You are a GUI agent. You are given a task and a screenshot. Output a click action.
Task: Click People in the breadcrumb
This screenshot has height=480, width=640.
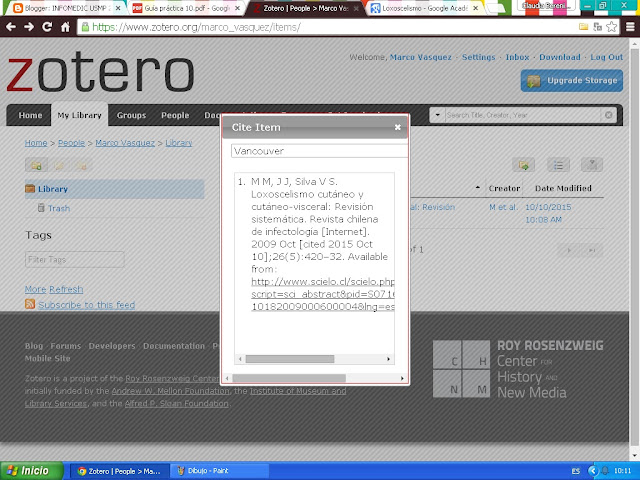coord(71,143)
